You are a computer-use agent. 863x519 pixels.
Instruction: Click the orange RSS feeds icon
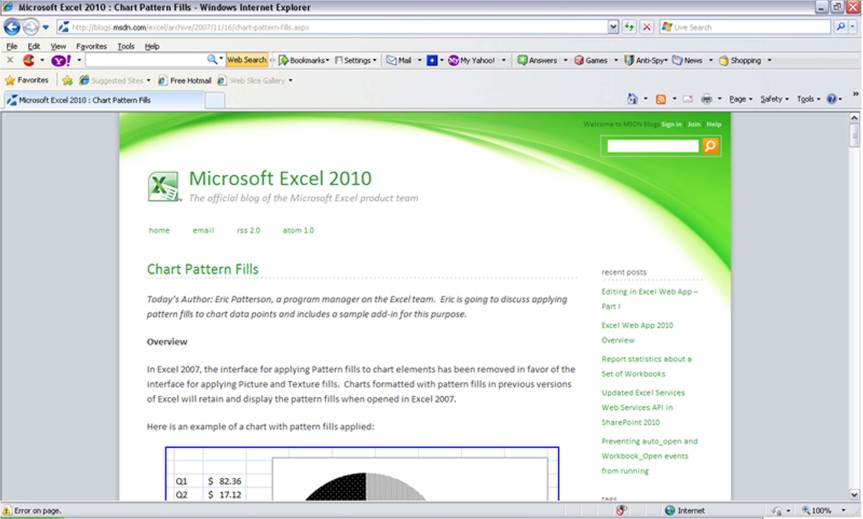click(660, 99)
